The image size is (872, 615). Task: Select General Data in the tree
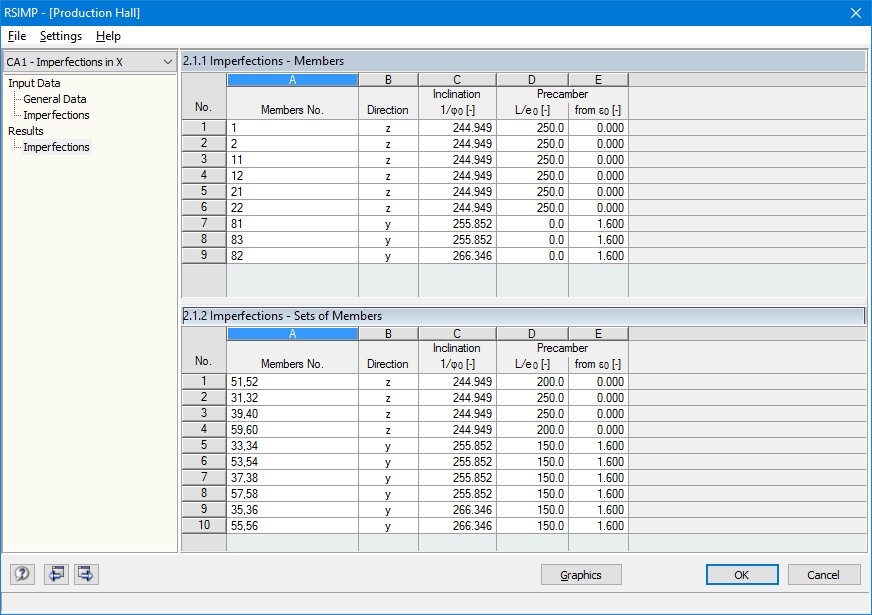(x=54, y=99)
